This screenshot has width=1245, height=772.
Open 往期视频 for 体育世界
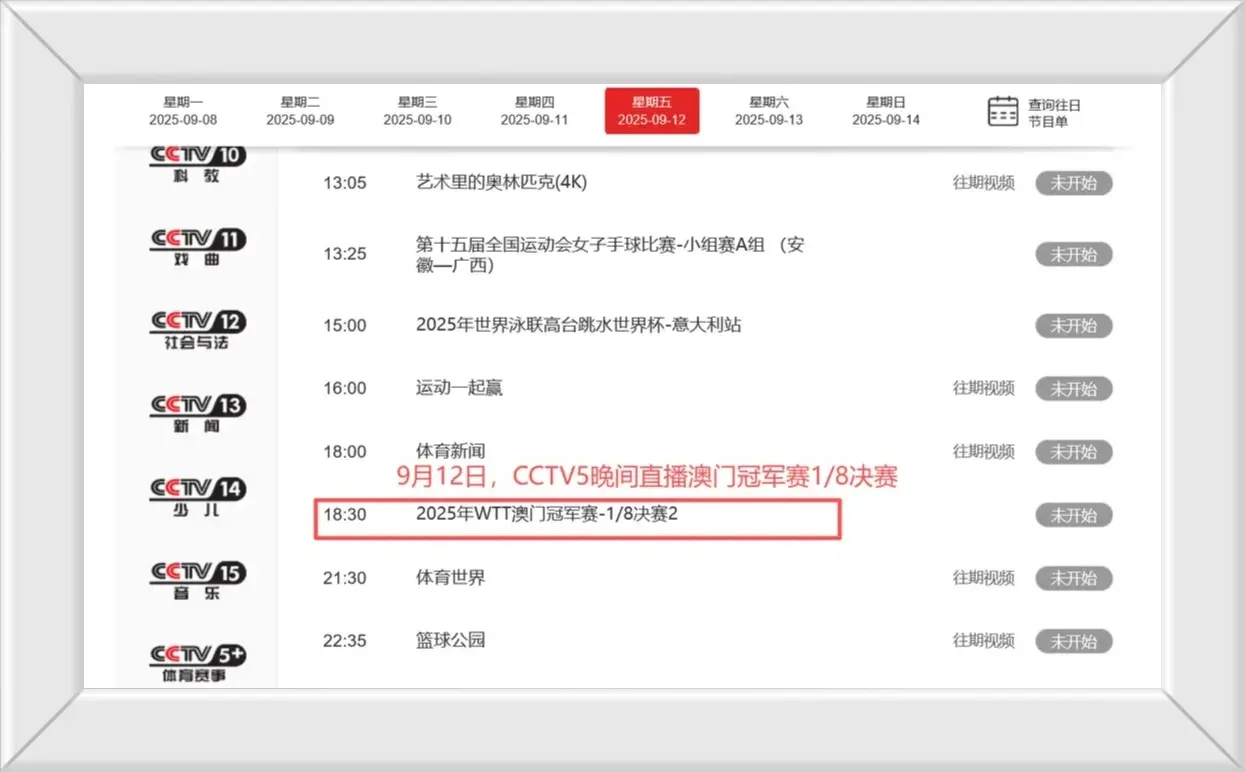pos(983,578)
